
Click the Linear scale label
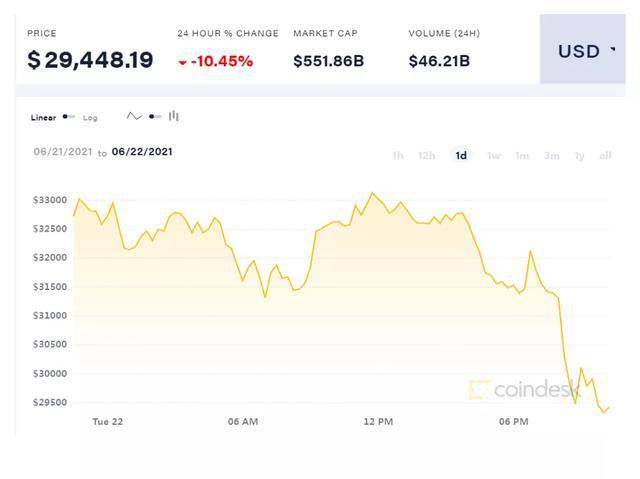tap(43, 118)
